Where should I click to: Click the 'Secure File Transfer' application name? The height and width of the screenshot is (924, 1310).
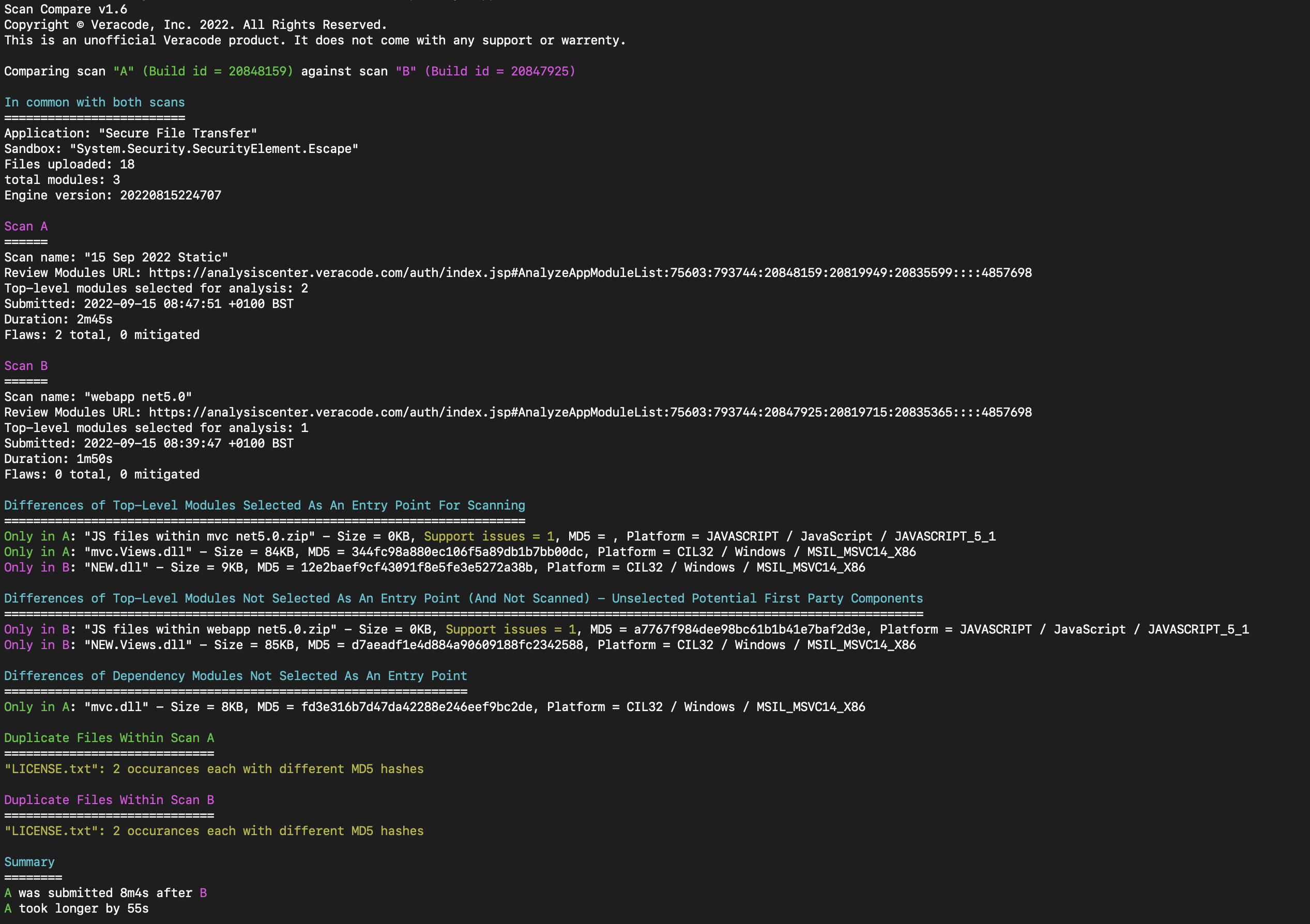(x=177, y=133)
